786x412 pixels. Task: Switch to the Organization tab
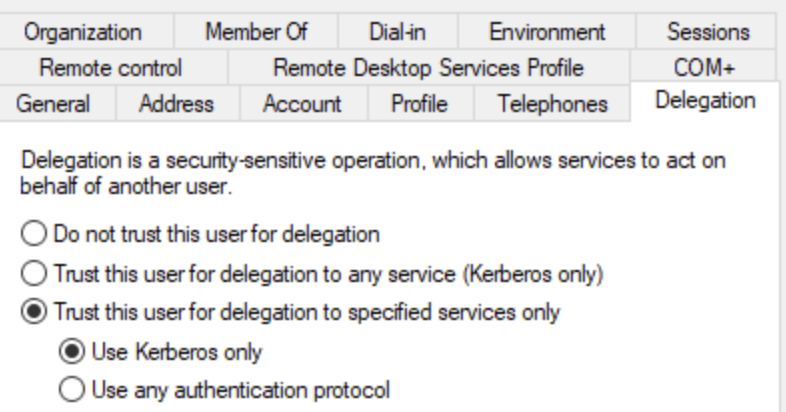click(83, 32)
